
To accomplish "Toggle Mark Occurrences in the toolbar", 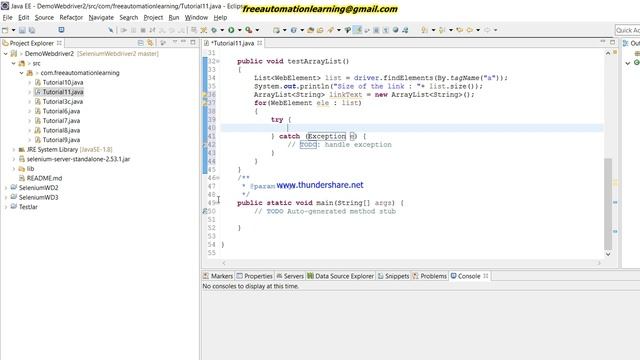I will pyautogui.click(x=357, y=30).
